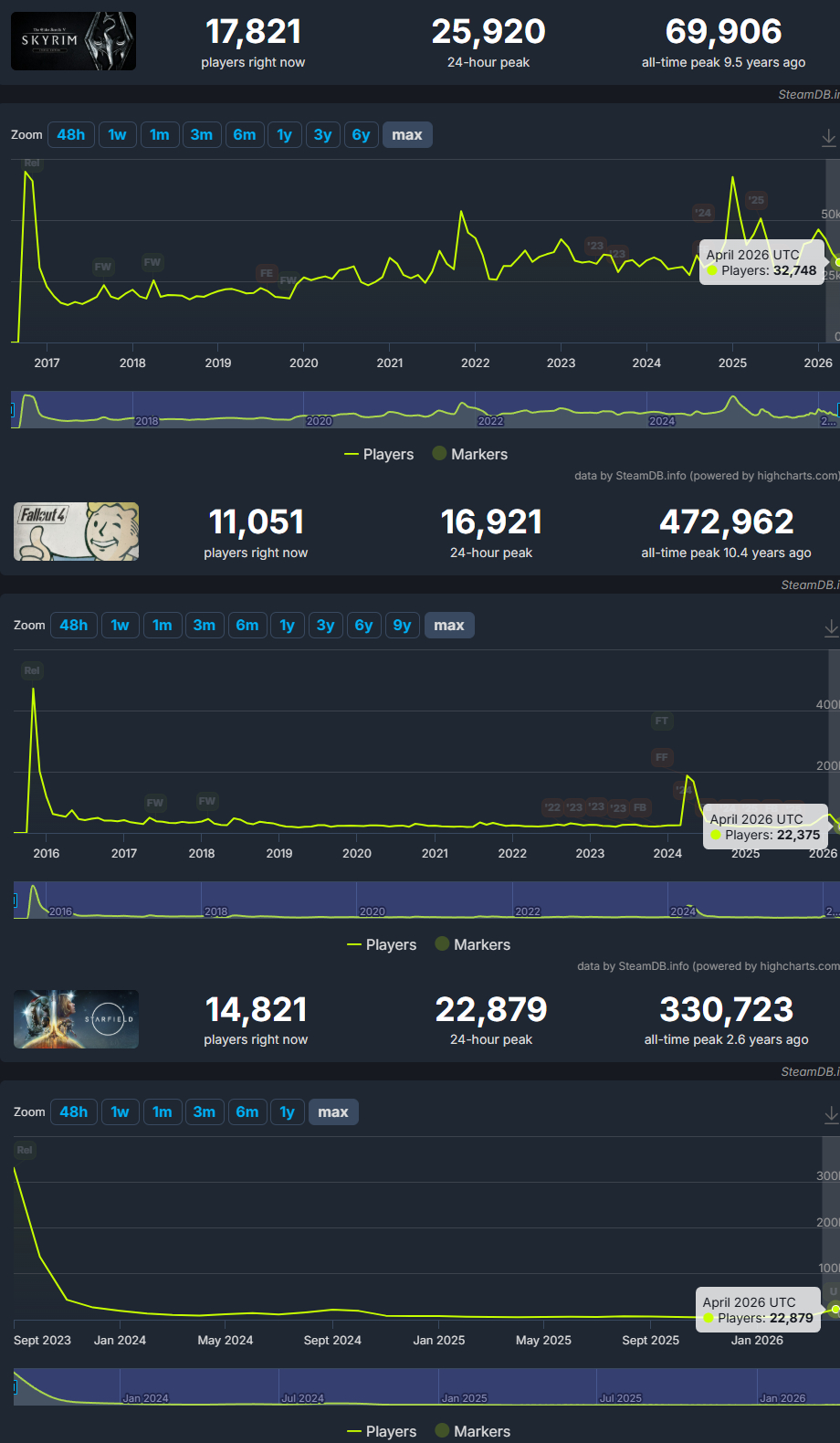Click the FT marker on the Fallout 4 chart

pos(662,721)
